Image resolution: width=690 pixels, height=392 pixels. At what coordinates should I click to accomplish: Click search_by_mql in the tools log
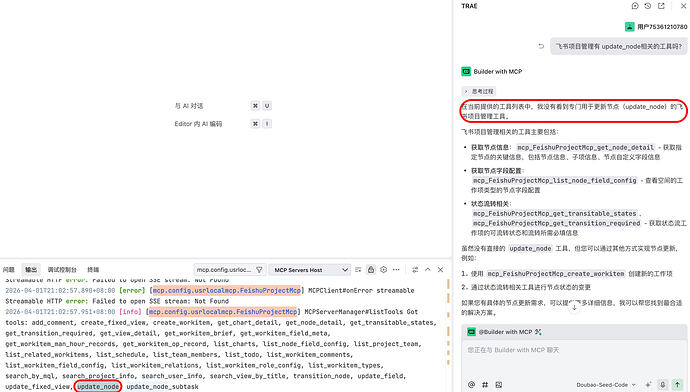(30, 376)
